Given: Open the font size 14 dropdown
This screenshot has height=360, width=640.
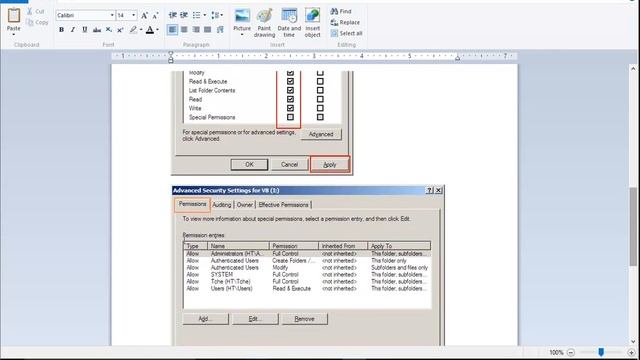Looking at the screenshot, I should (133, 15).
